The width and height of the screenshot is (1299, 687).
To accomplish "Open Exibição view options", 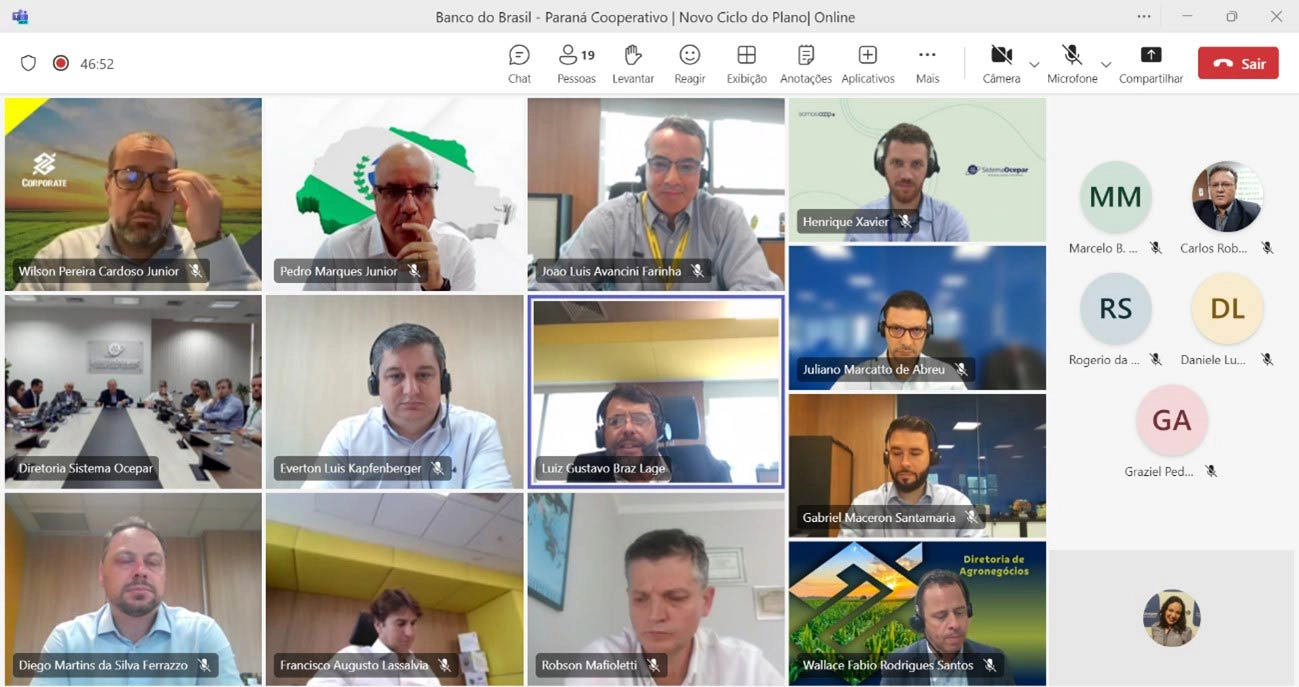I will click(746, 64).
